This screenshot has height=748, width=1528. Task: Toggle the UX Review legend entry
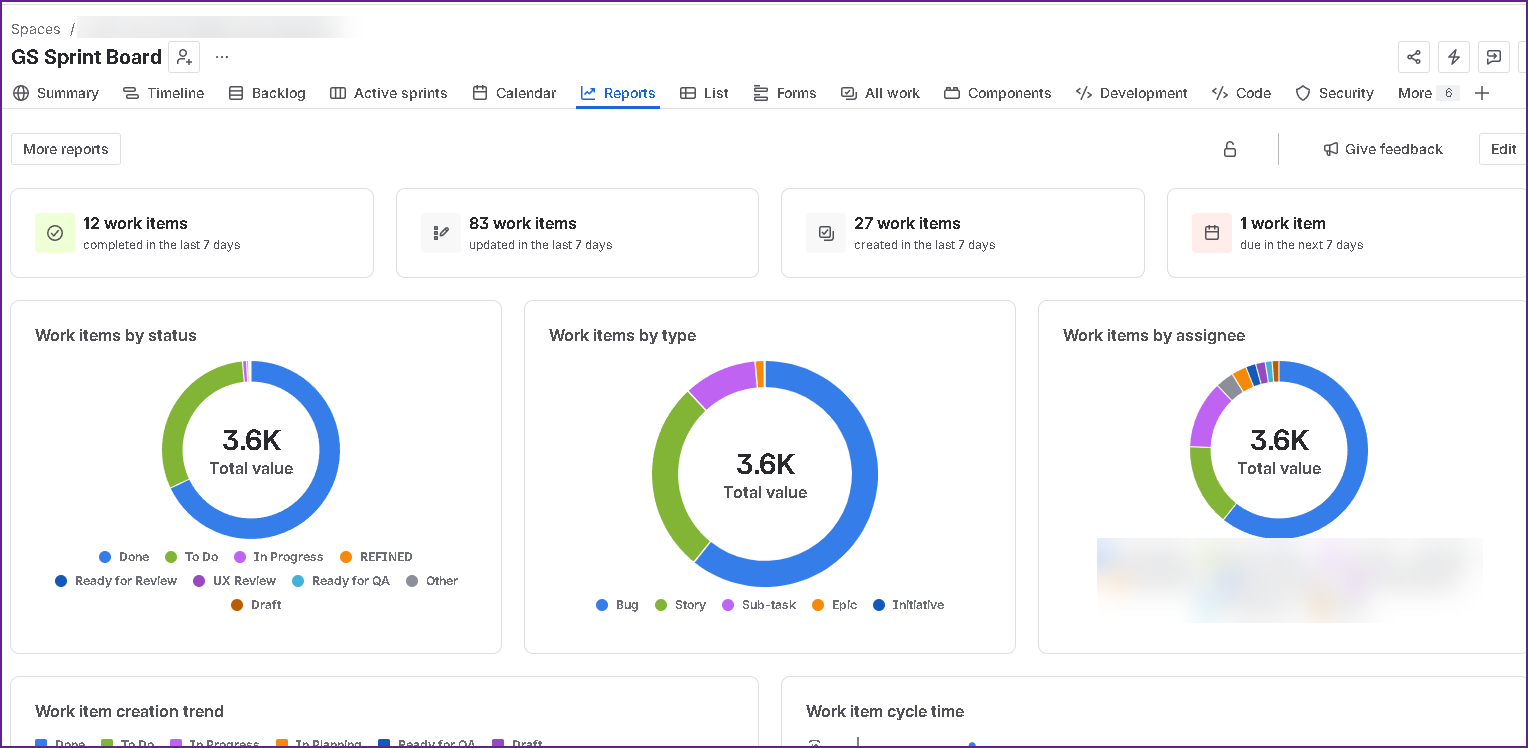[234, 581]
